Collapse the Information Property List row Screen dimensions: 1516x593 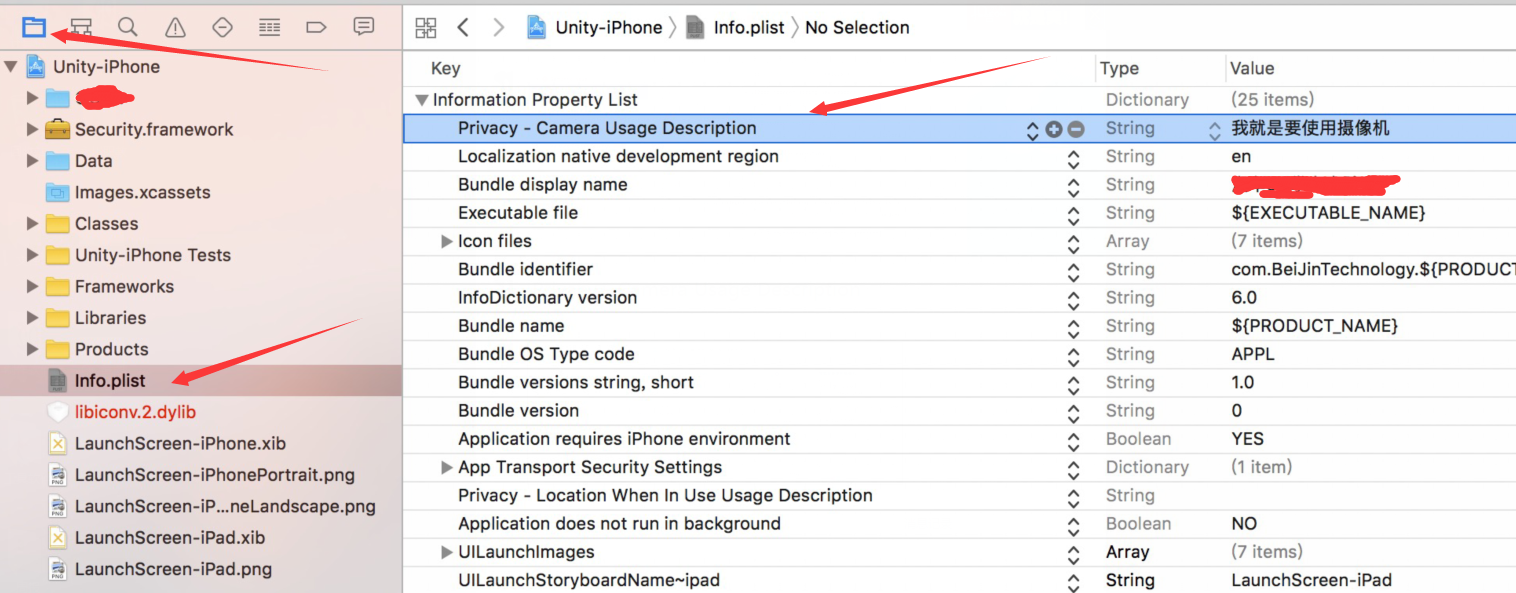point(422,100)
